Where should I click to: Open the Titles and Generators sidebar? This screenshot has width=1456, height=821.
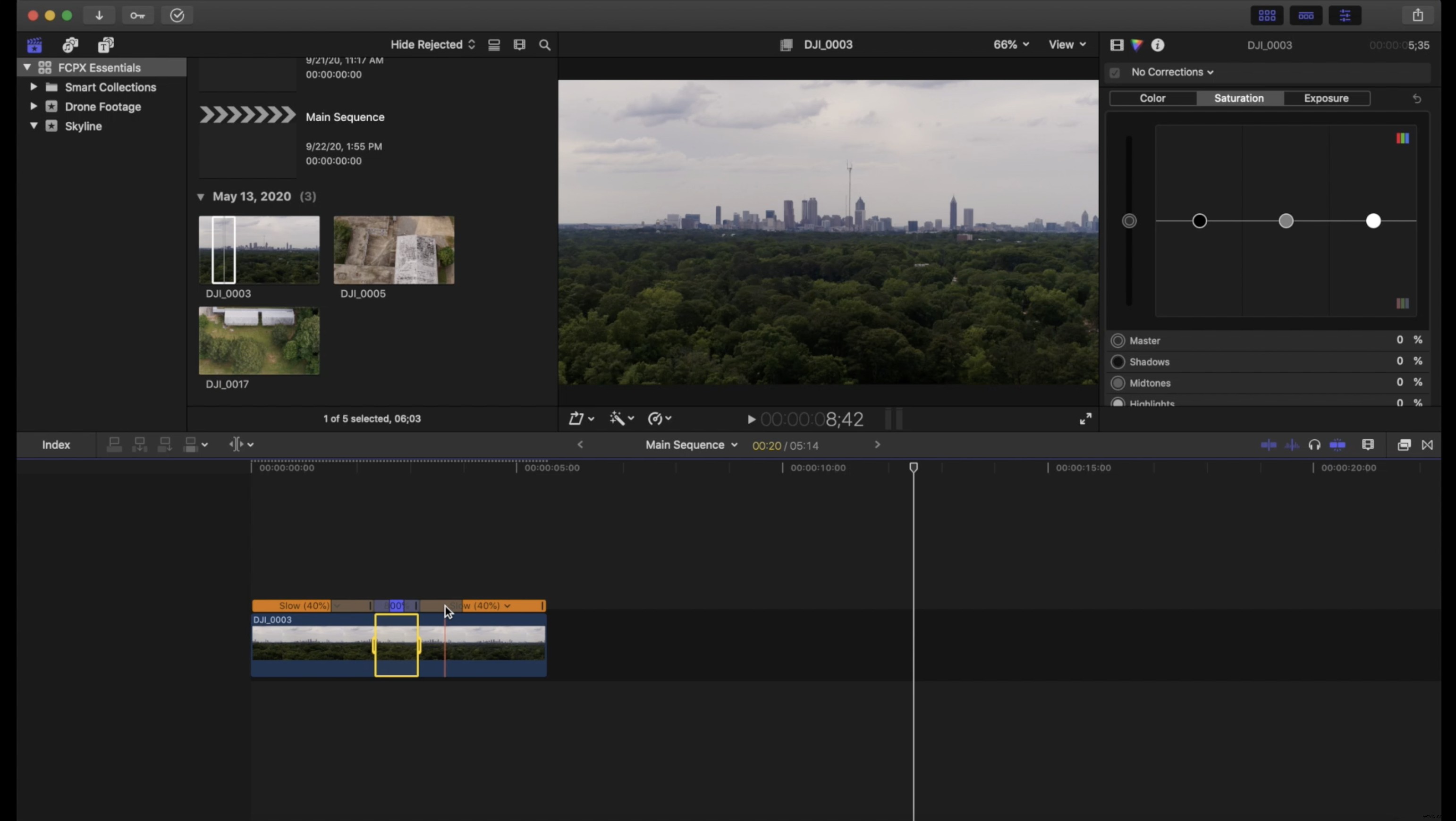pyautogui.click(x=106, y=45)
